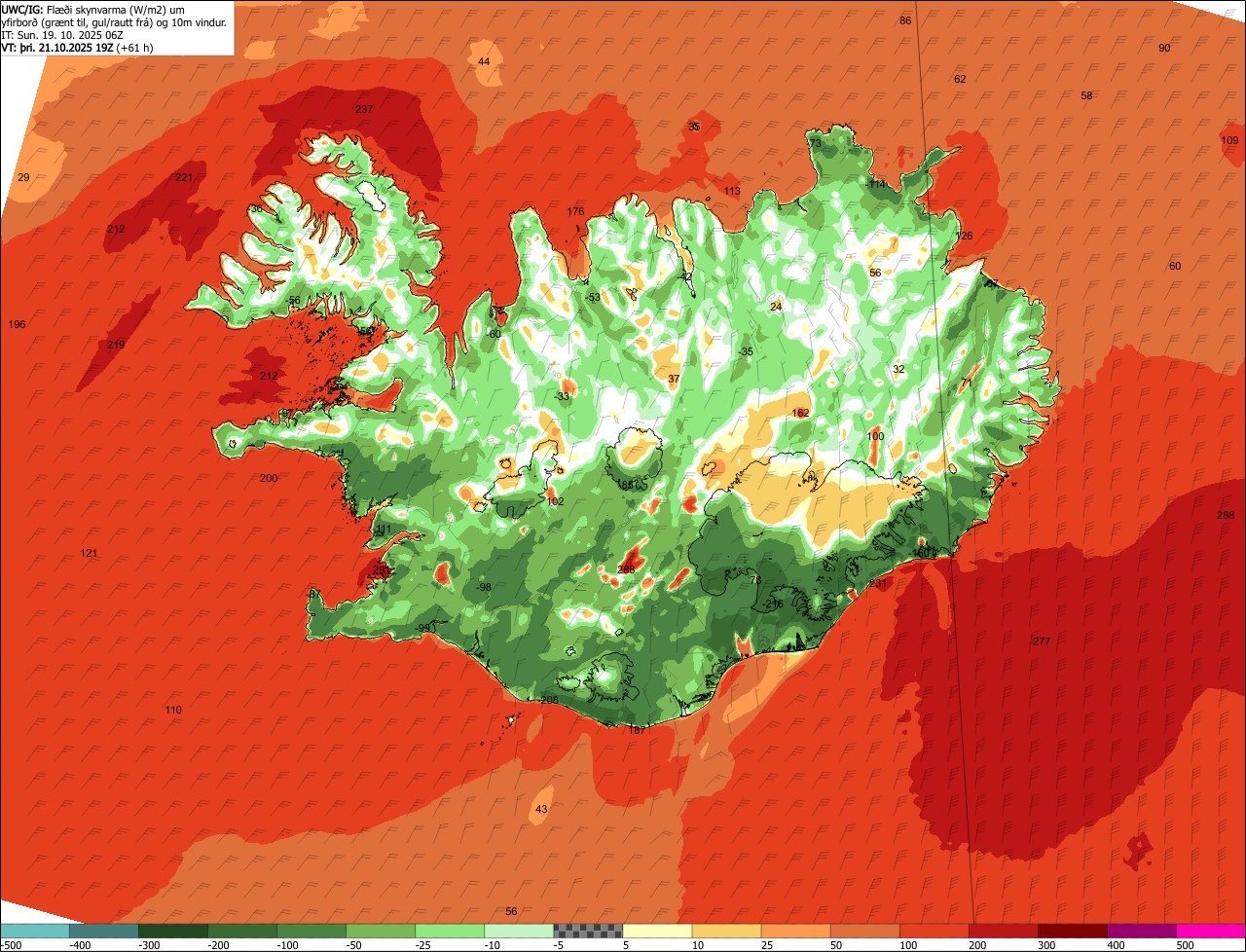Image resolution: width=1246 pixels, height=952 pixels.
Task: Pick the -25 to -10 bright green swatch
Action: pos(449,931)
